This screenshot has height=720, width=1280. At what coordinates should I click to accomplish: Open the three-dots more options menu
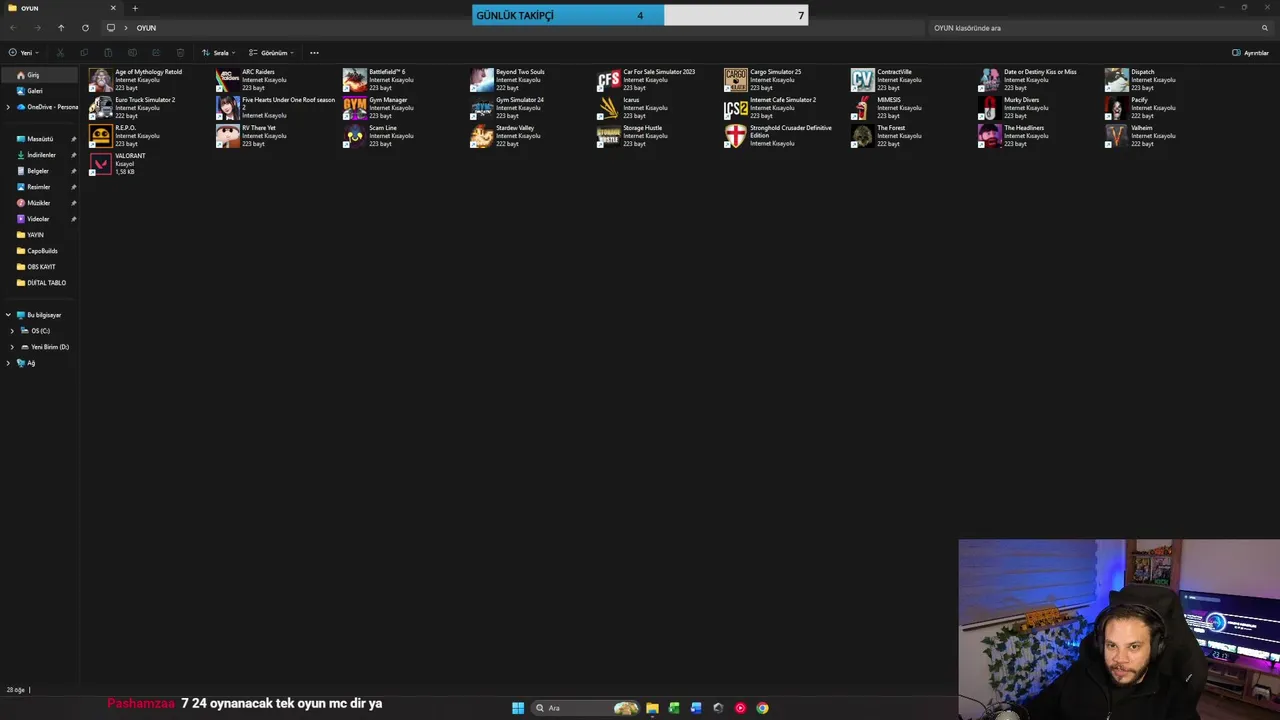[314, 53]
